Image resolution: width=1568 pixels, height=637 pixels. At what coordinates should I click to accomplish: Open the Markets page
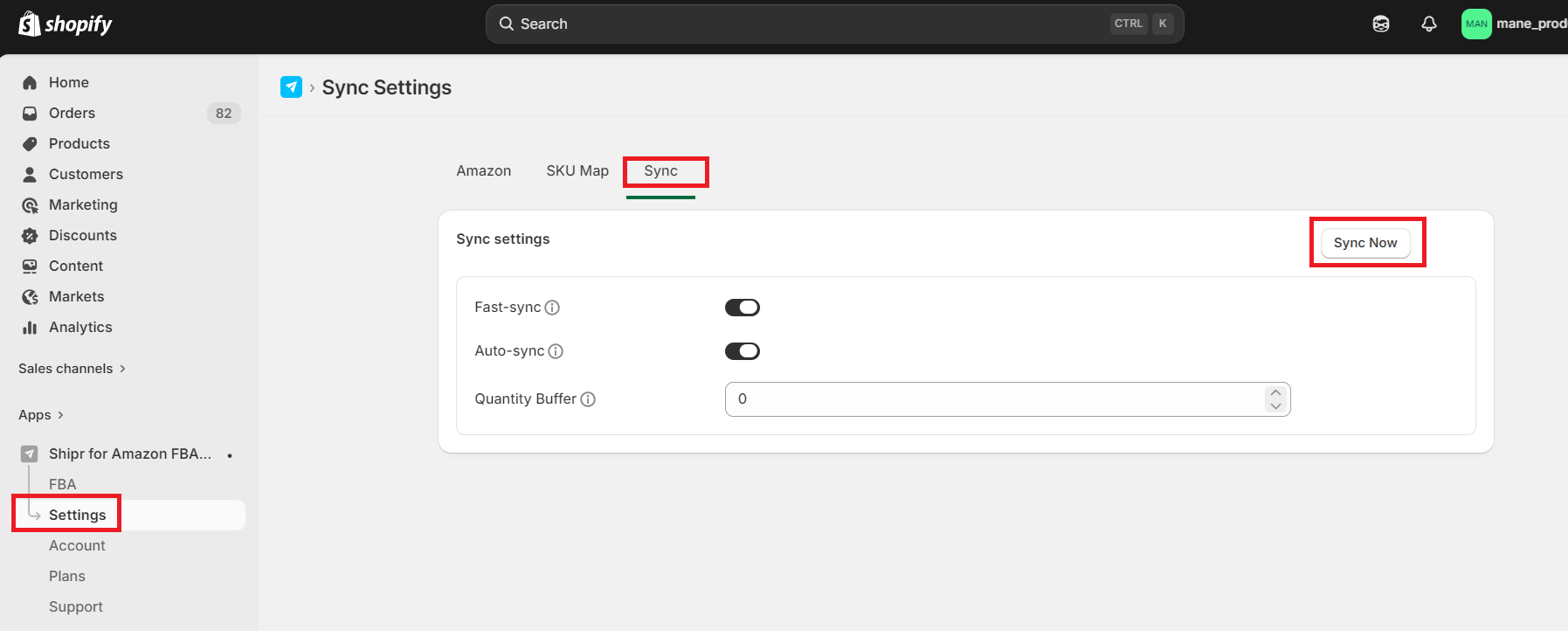tap(77, 296)
